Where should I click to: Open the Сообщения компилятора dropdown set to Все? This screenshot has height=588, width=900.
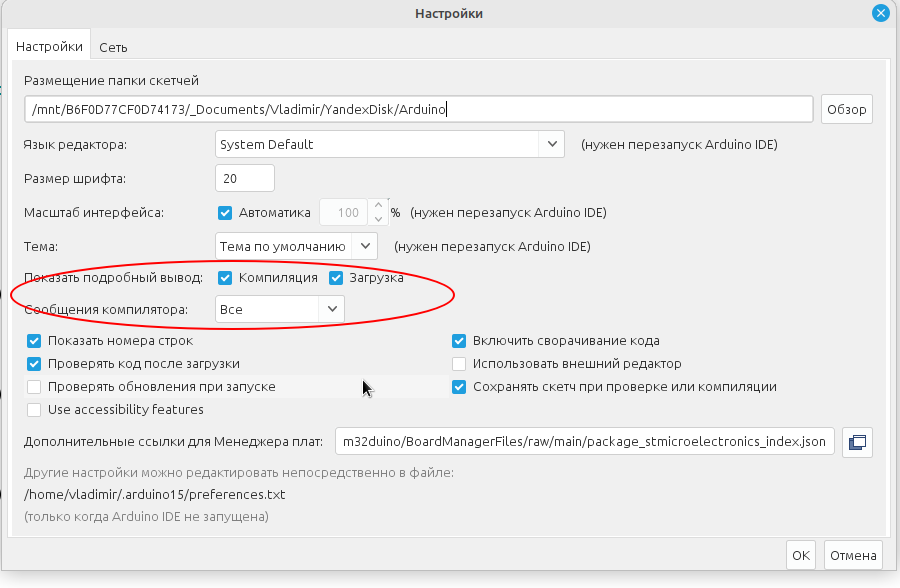click(x=280, y=310)
